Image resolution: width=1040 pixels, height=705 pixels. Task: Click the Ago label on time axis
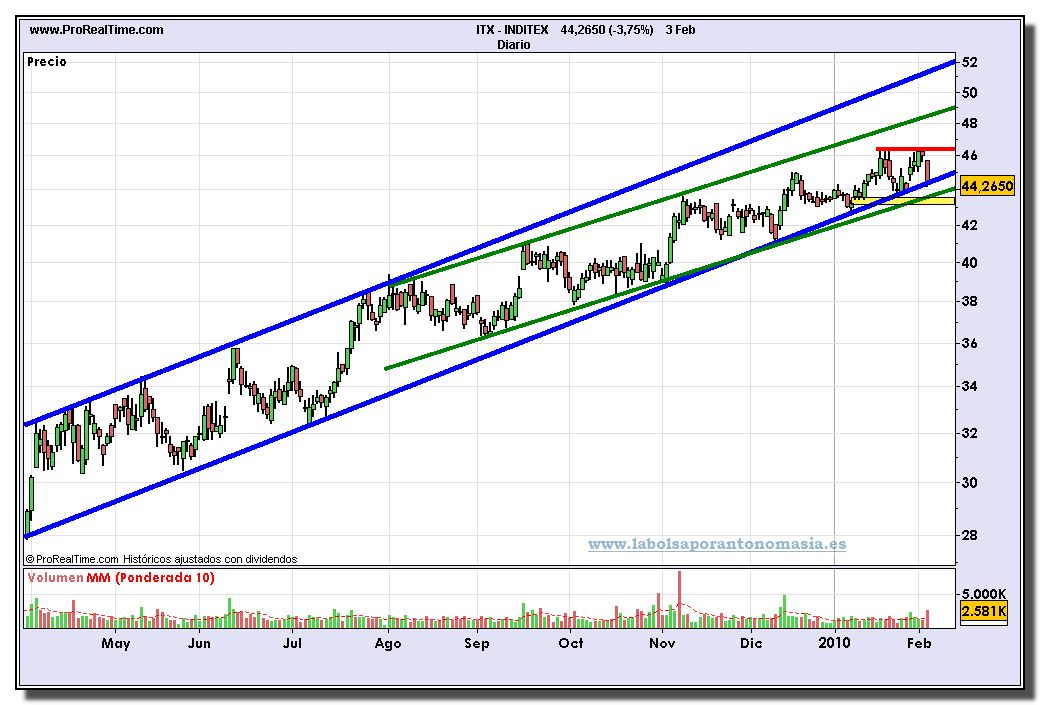tap(388, 643)
